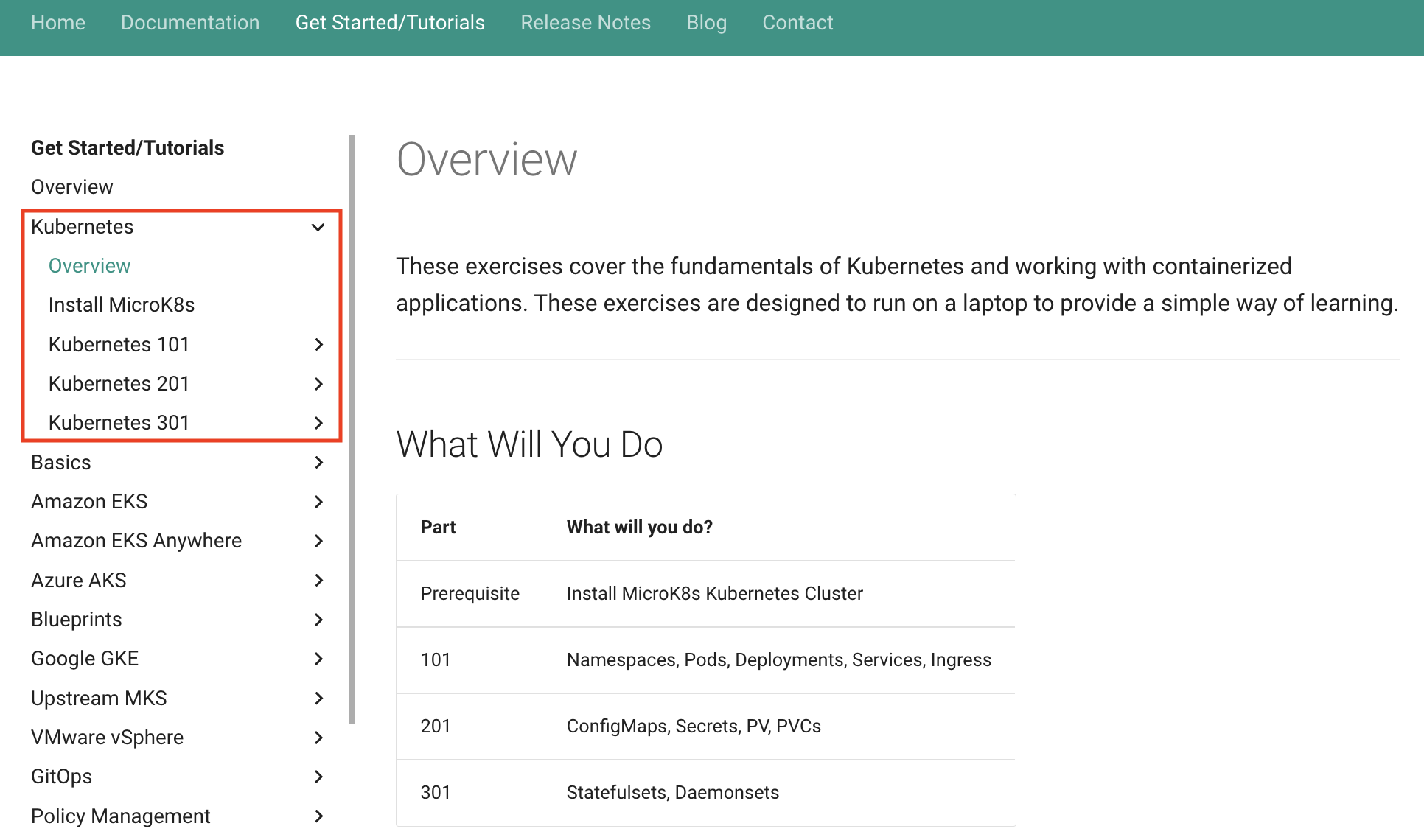Open Amazon EKS Anywhere in the sidebar

click(136, 541)
